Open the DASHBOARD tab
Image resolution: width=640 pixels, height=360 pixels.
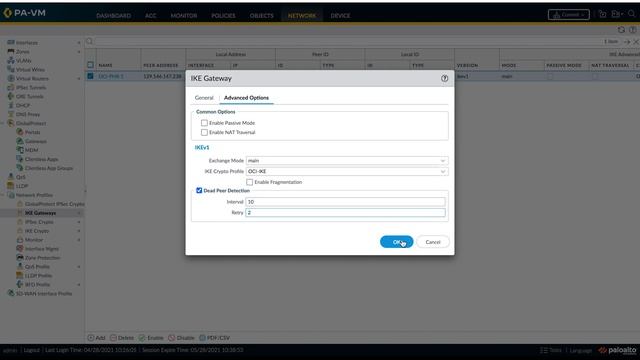[113, 16]
